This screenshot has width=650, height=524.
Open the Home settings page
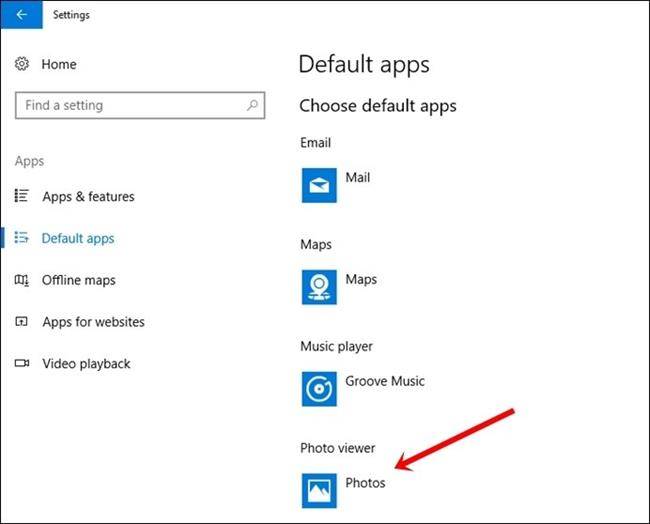click(59, 64)
